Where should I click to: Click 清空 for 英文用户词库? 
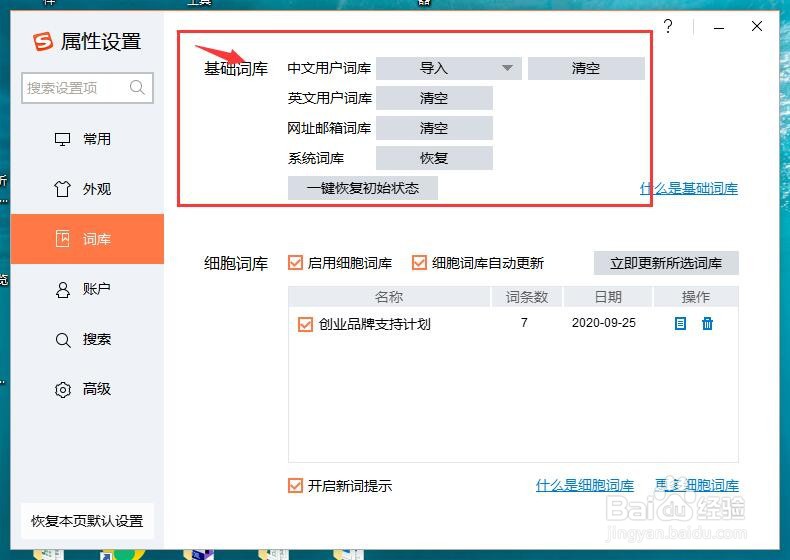[434, 98]
